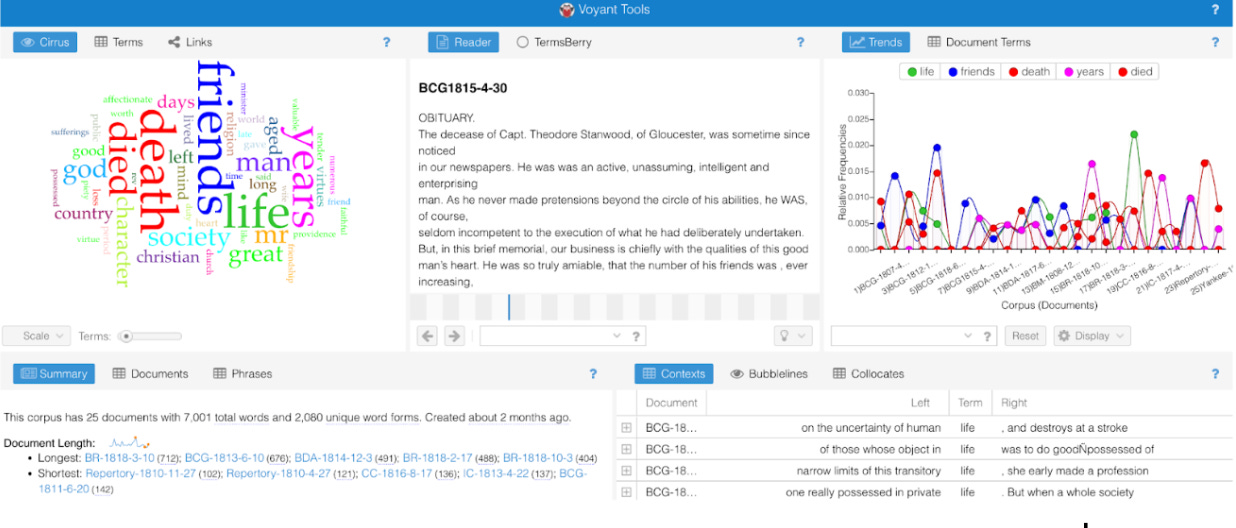Click the word 'death' in the word cloud
The image size is (1236, 528).
157,171
